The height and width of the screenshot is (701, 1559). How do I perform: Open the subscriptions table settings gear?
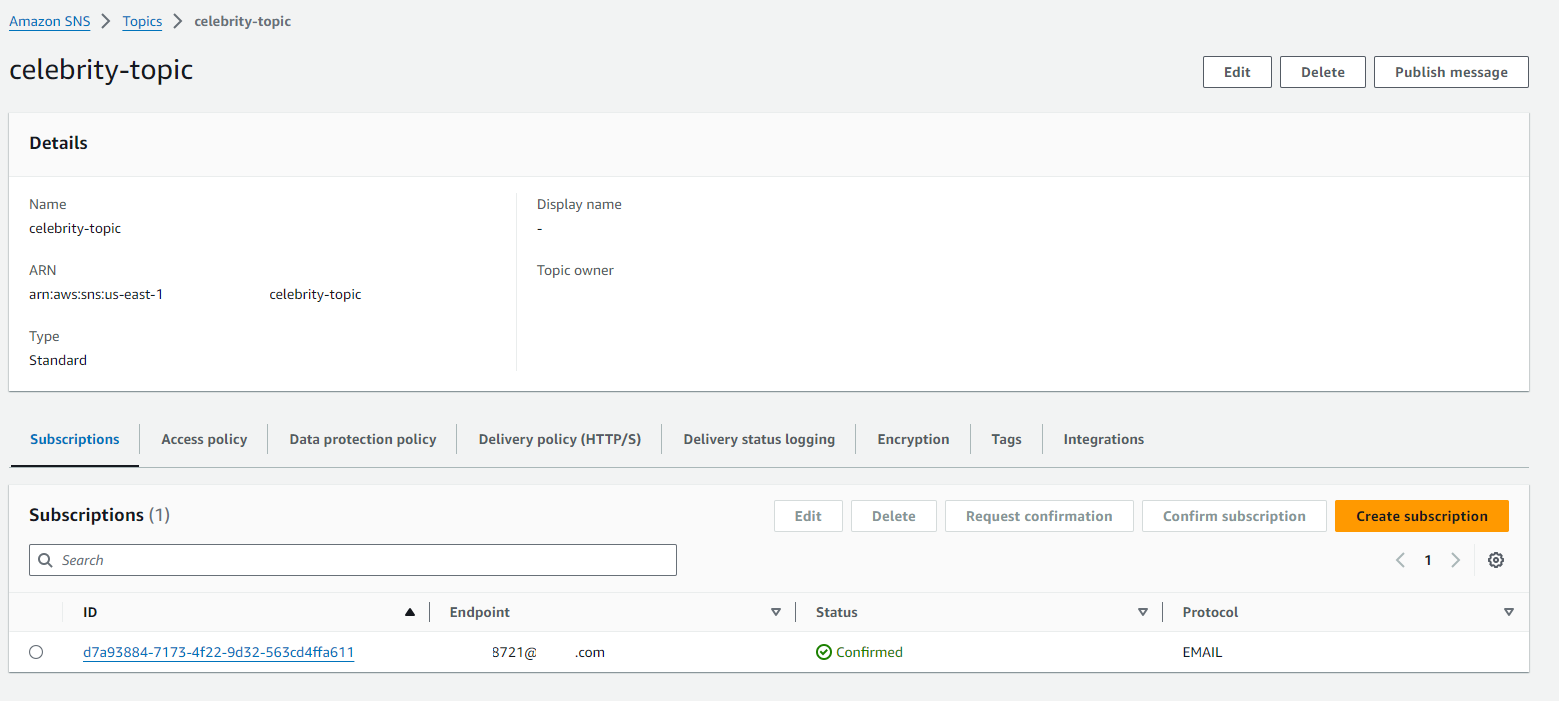1495,560
